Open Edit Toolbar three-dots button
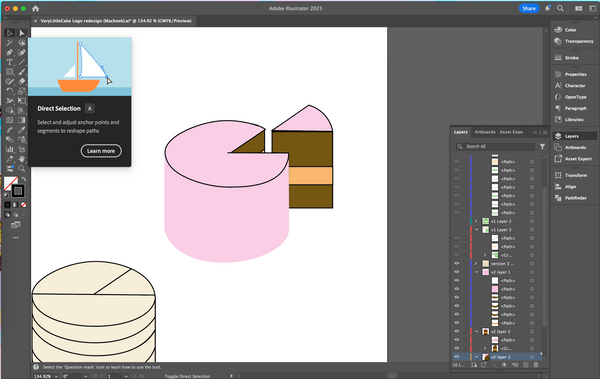The height and width of the screenshot is (379, 600). [16, 238]
